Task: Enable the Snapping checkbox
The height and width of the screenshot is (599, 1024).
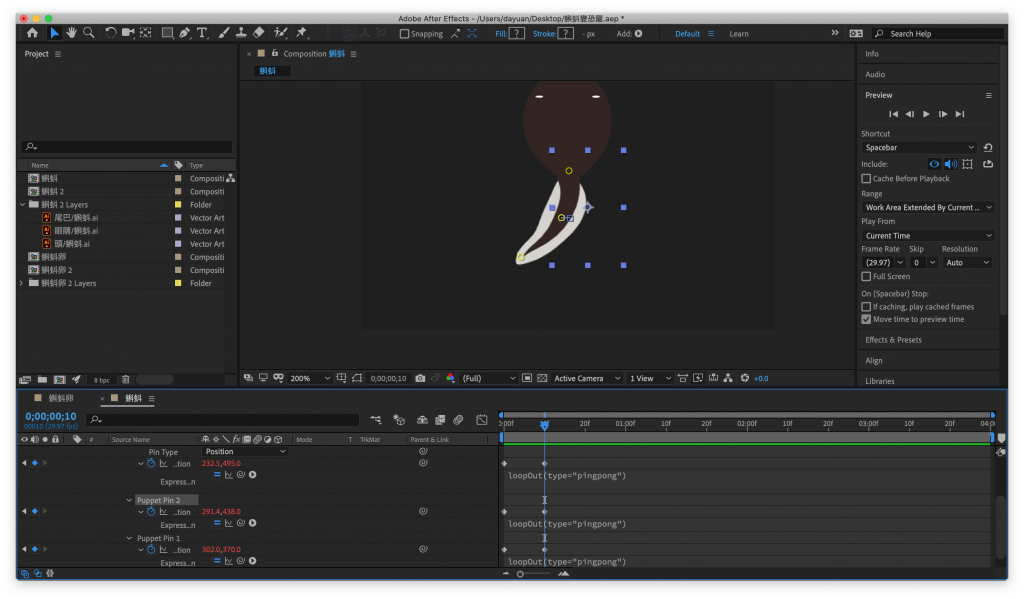Action: (x=404, y=34)
